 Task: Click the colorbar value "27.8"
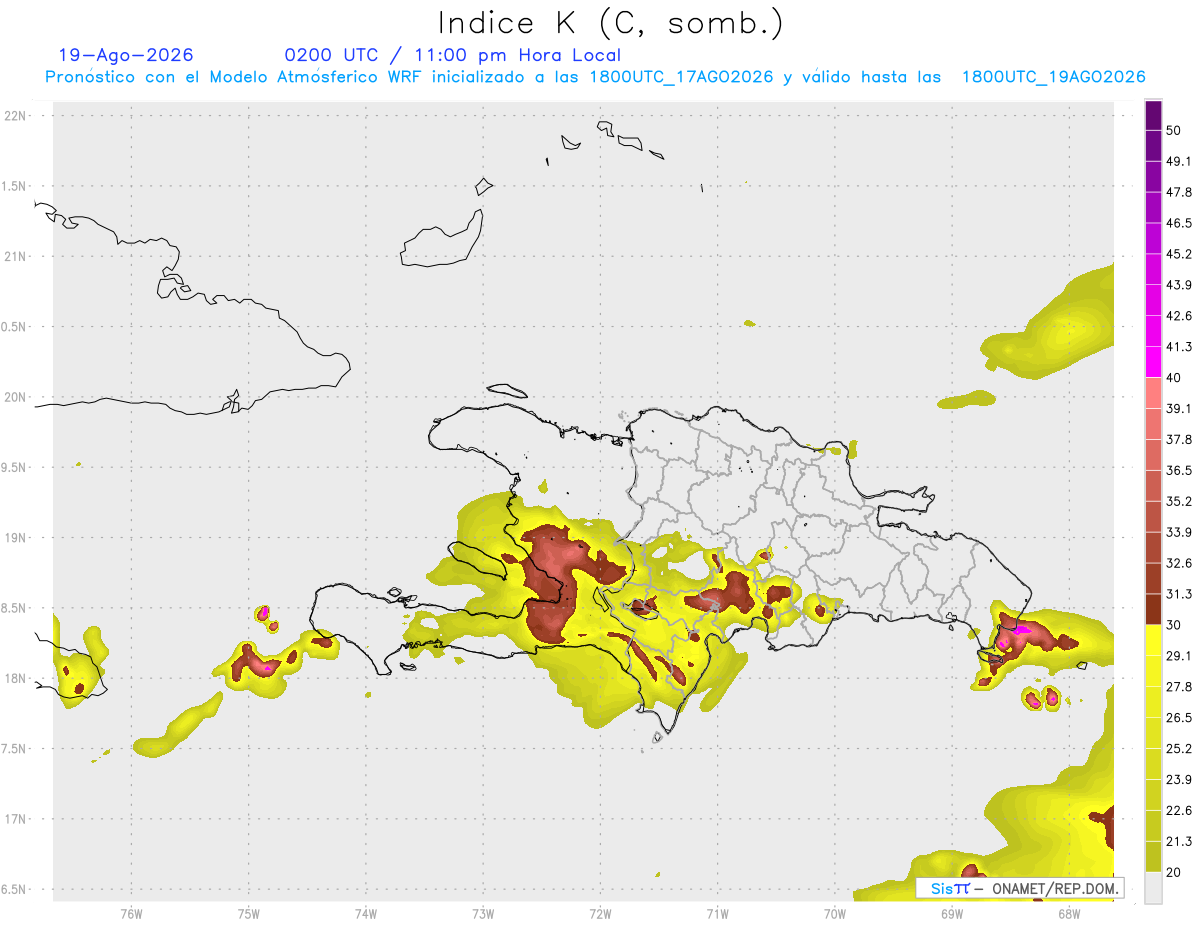click(1179, 687)
